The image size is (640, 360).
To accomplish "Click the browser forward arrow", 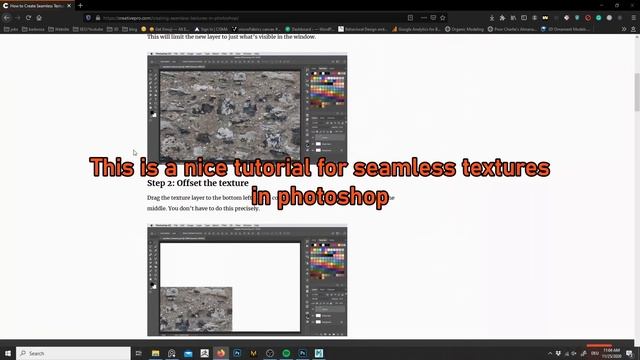I will [18, 18].
